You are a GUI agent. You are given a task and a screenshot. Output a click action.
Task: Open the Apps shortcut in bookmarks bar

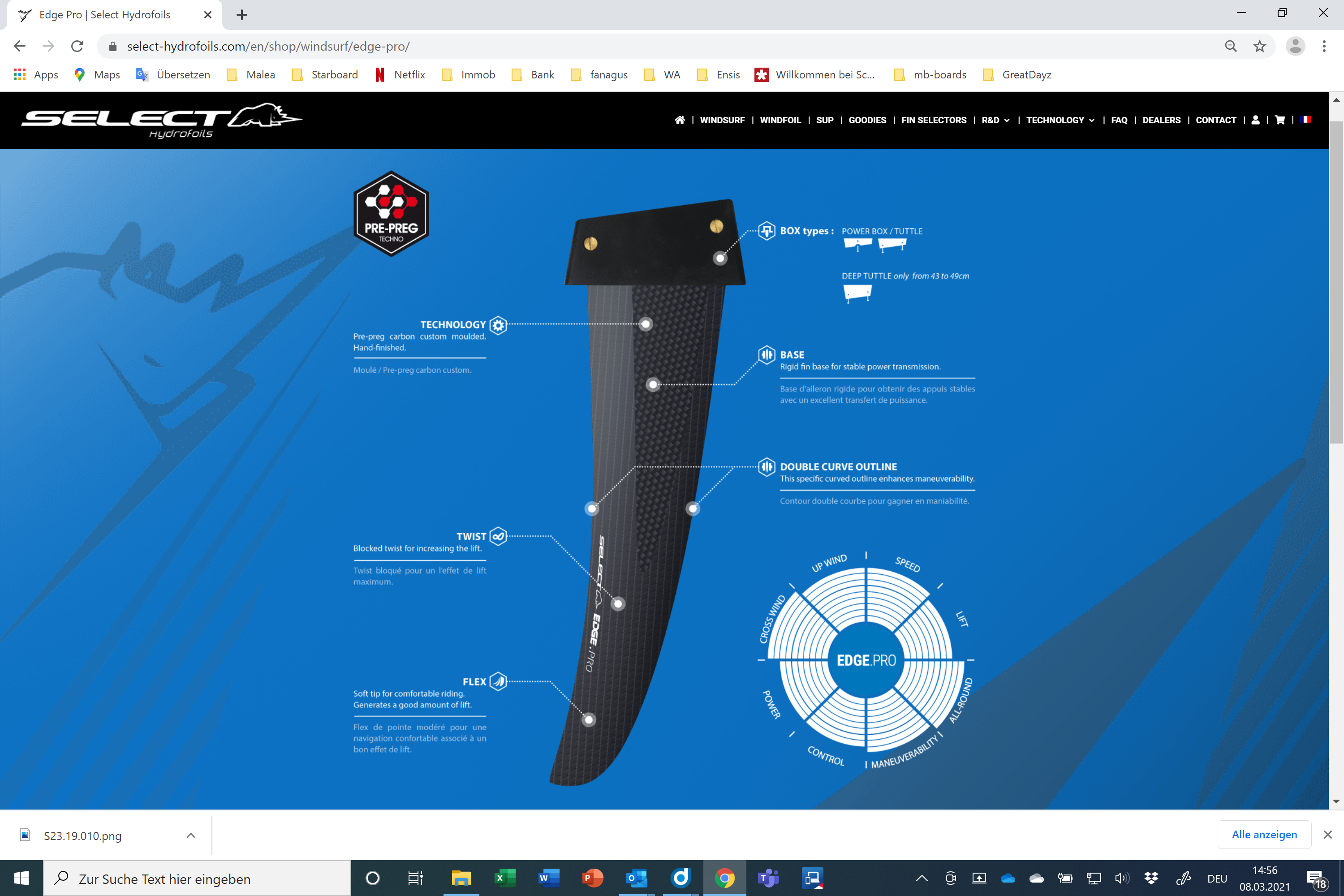[35, 75]
